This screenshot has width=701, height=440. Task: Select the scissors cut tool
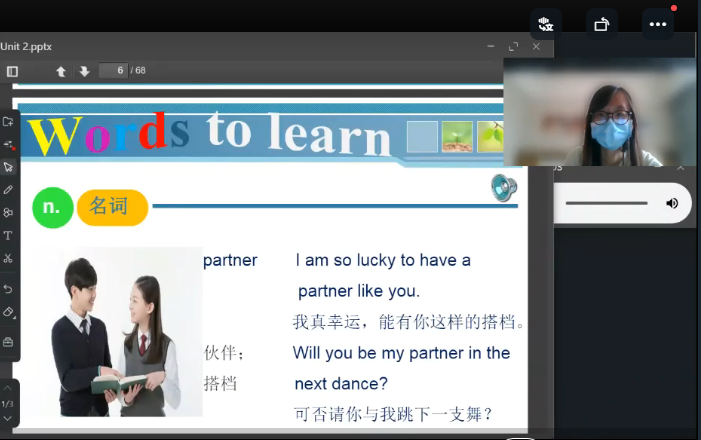click(x=8, y=258)
